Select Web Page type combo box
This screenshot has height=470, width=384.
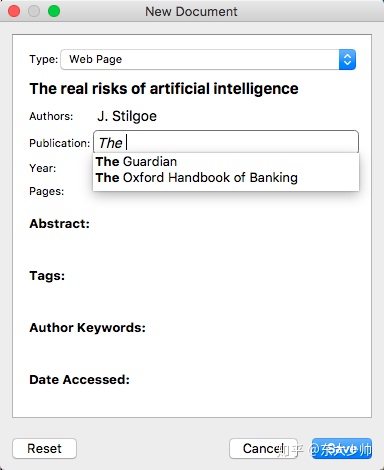(x=208, y=60)
